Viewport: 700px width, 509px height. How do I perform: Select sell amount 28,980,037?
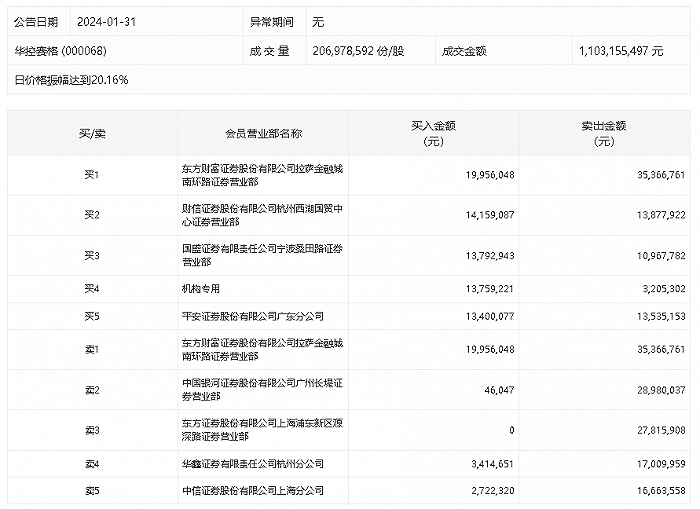[661, 390]
